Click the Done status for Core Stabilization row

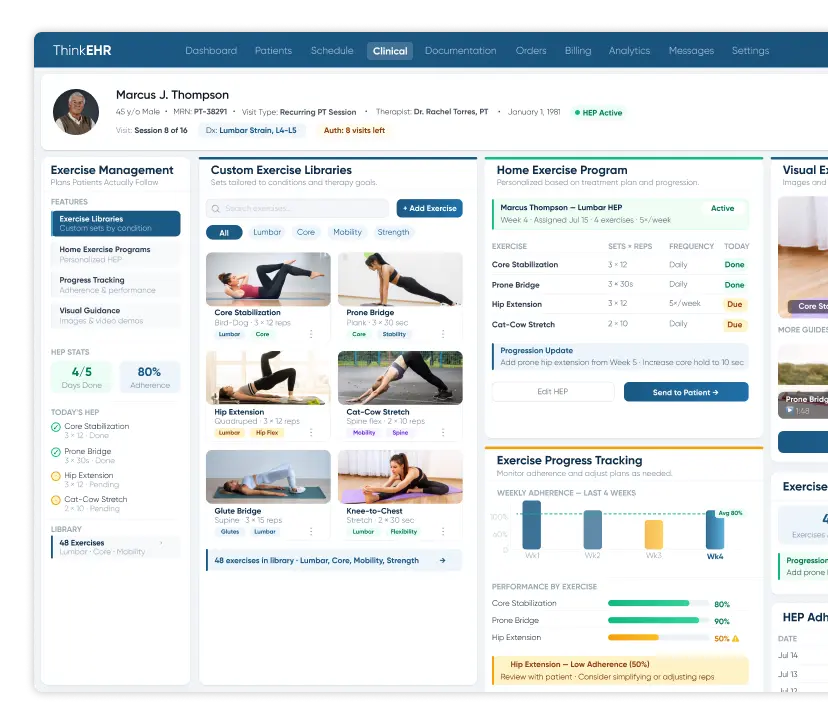click(x=735, y=265)
